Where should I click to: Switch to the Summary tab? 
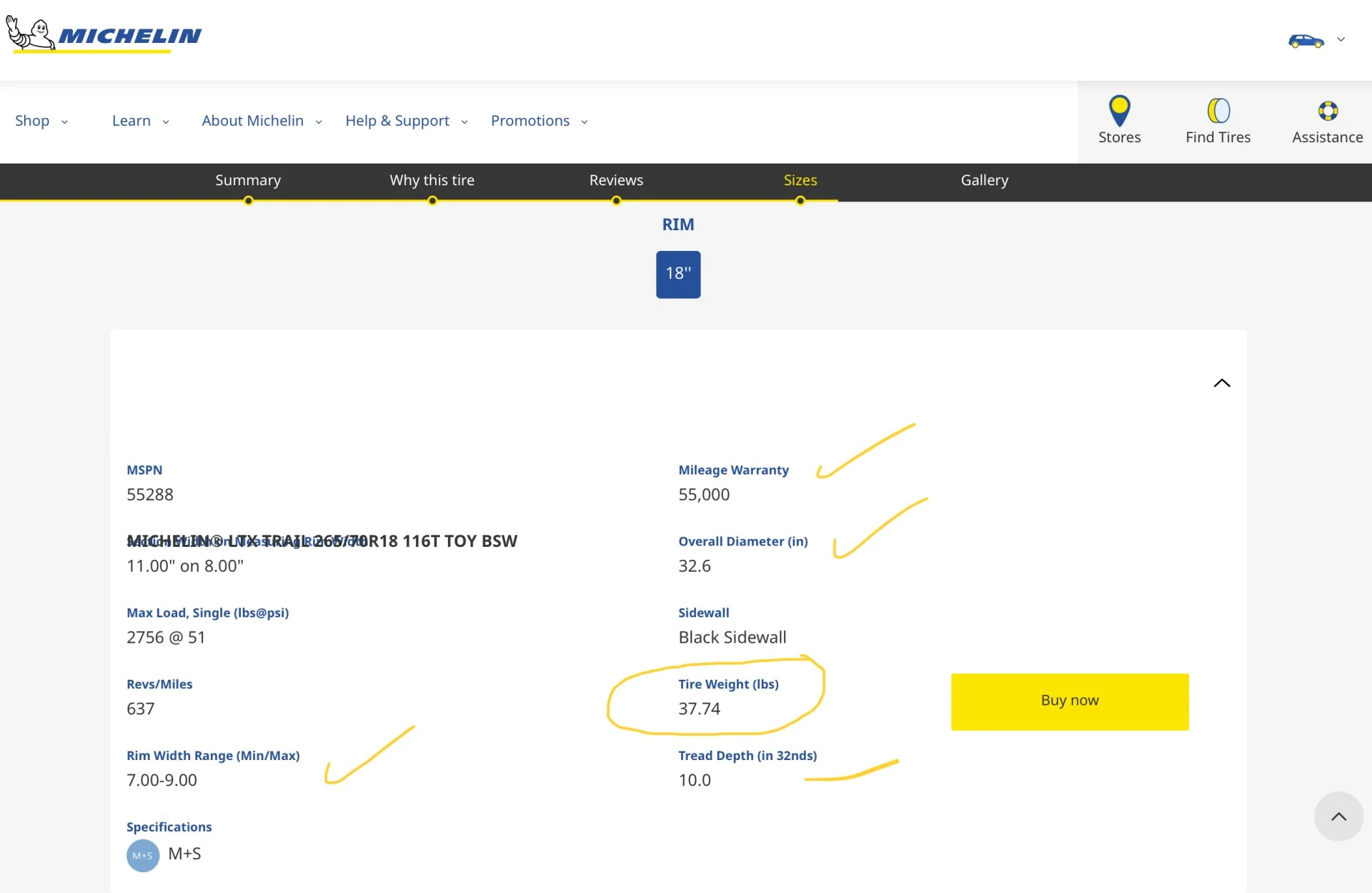pos(248,180)
